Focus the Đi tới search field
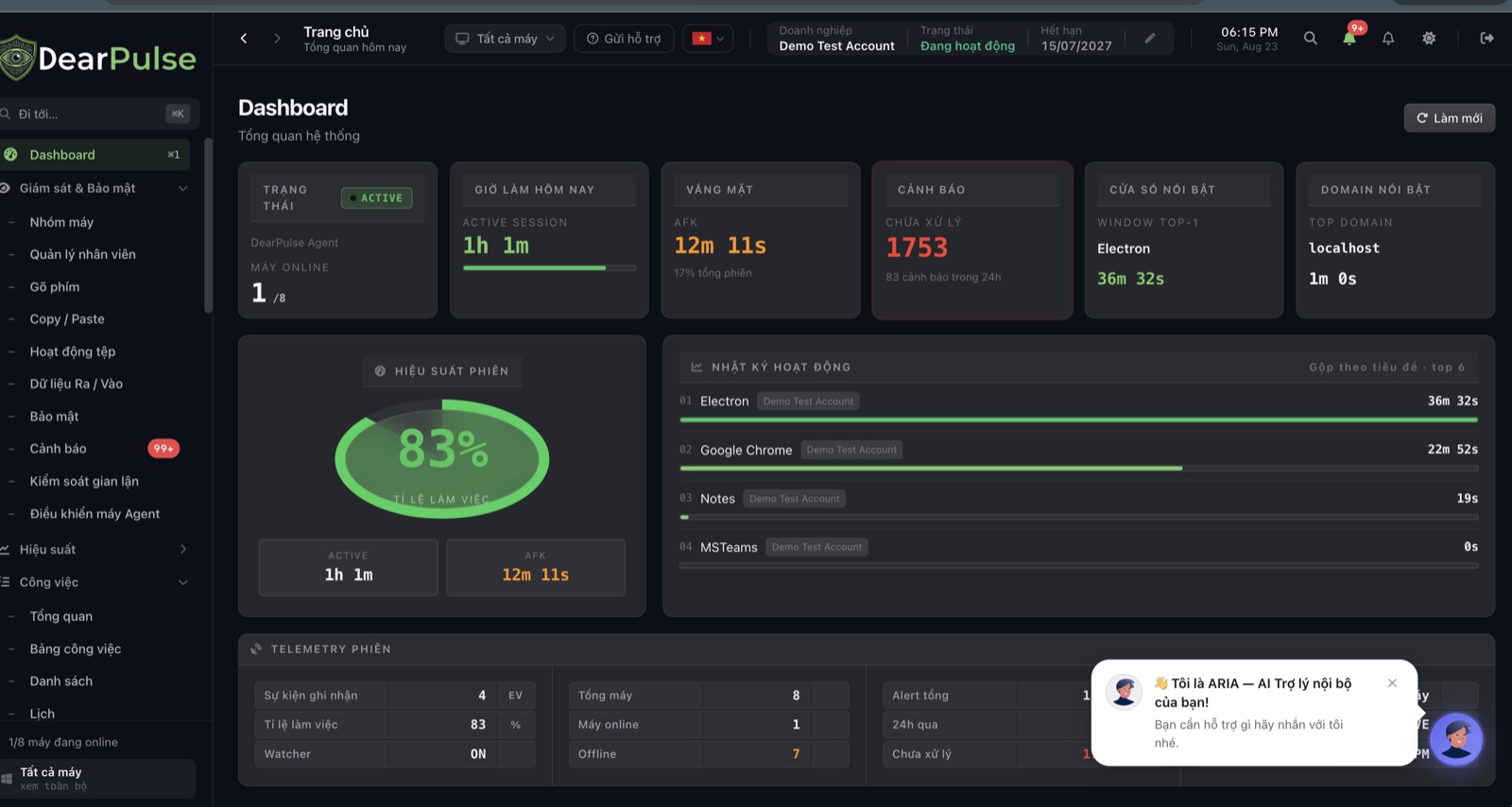The height and width of the screenshot is (807, 1512). click(98, 114)
